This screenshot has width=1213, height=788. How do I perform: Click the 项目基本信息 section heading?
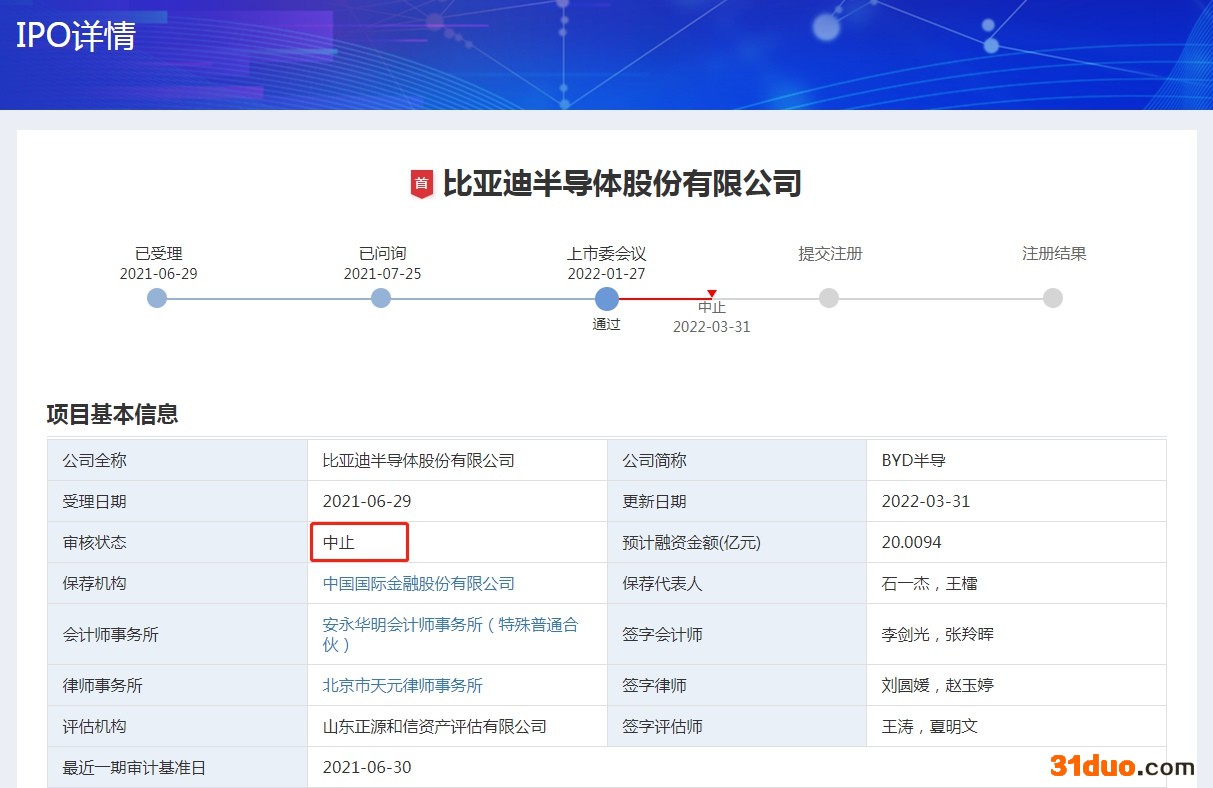click(x=112, y=414)
